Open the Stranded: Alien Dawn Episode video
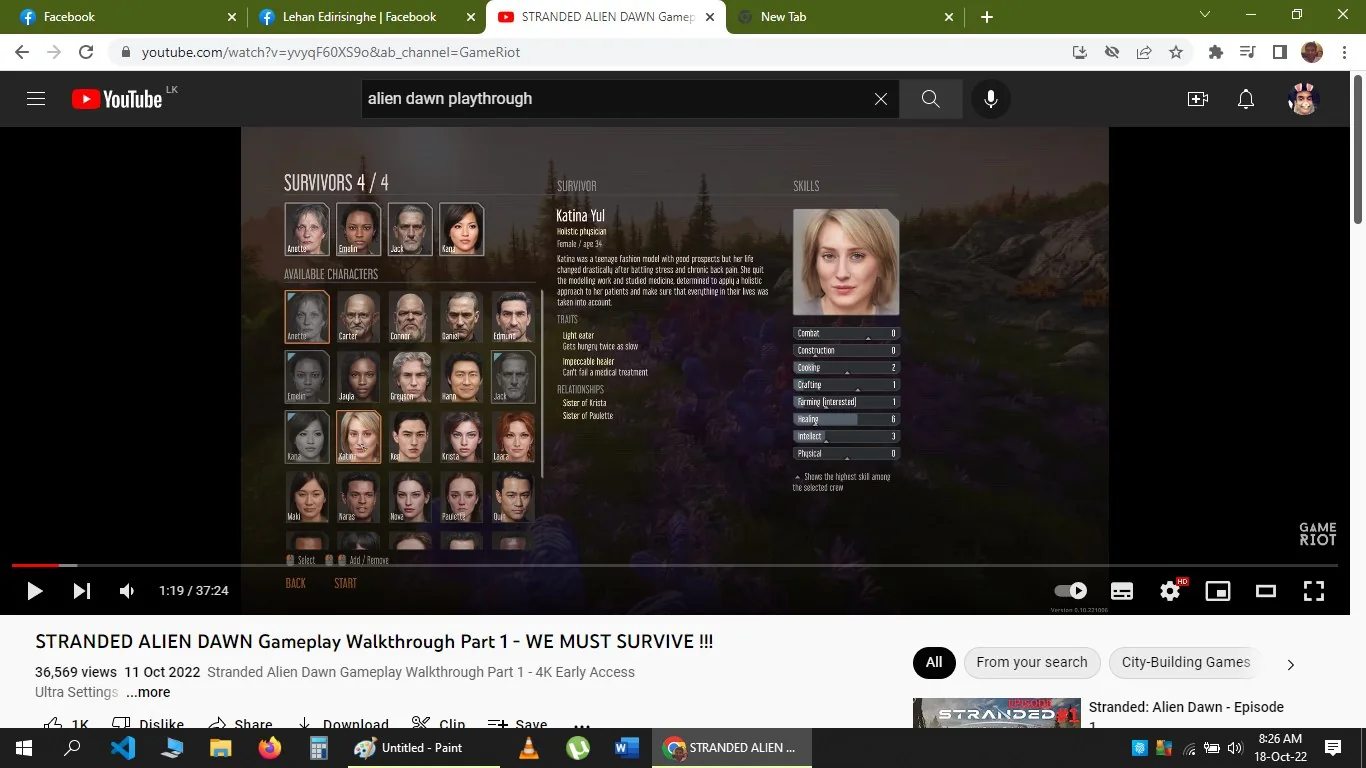The width and height of the screenshot is (1366, 768). [x=1186, y=713]
